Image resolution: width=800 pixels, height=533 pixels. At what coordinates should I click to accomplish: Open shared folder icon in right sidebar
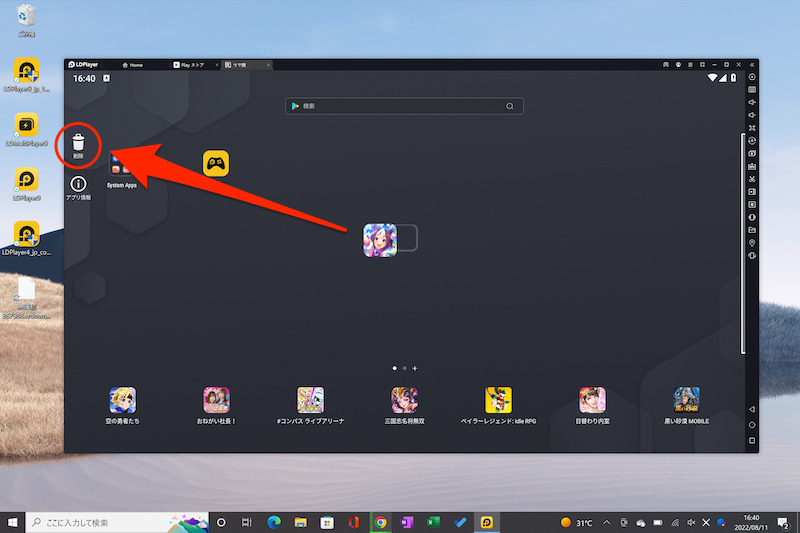[x=752, y=230]
